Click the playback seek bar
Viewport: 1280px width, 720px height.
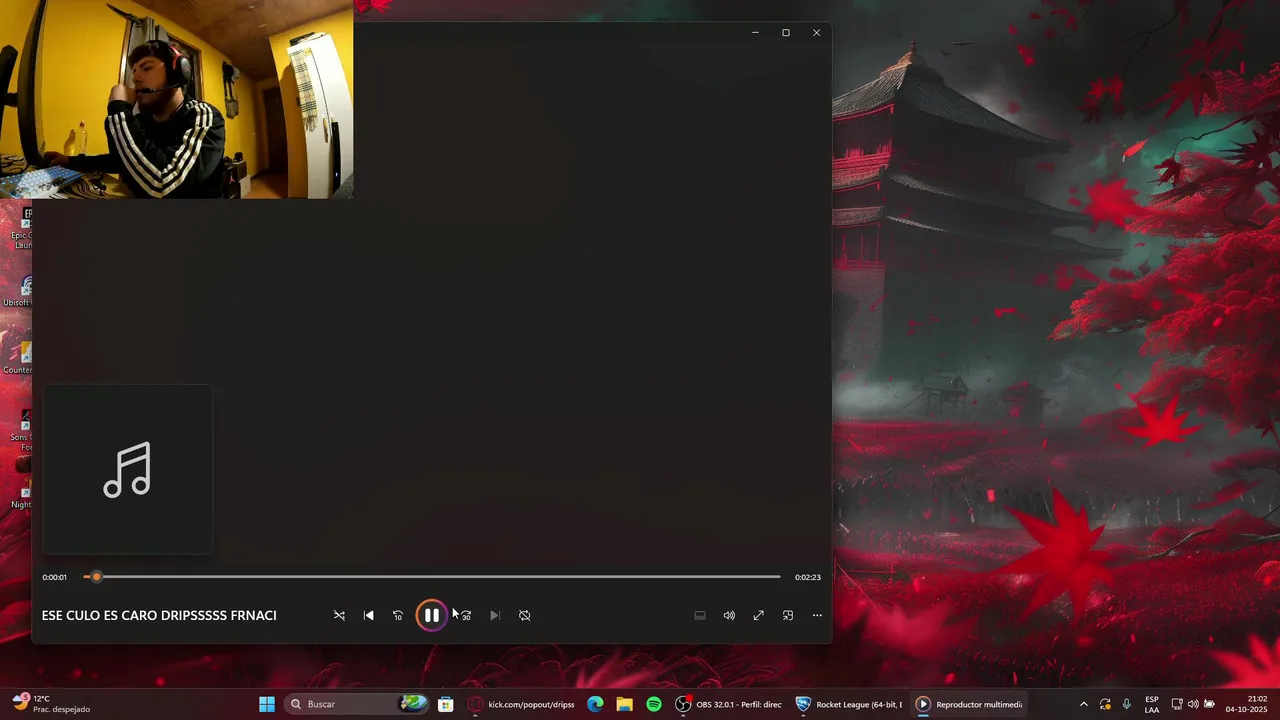coord(432,577)
